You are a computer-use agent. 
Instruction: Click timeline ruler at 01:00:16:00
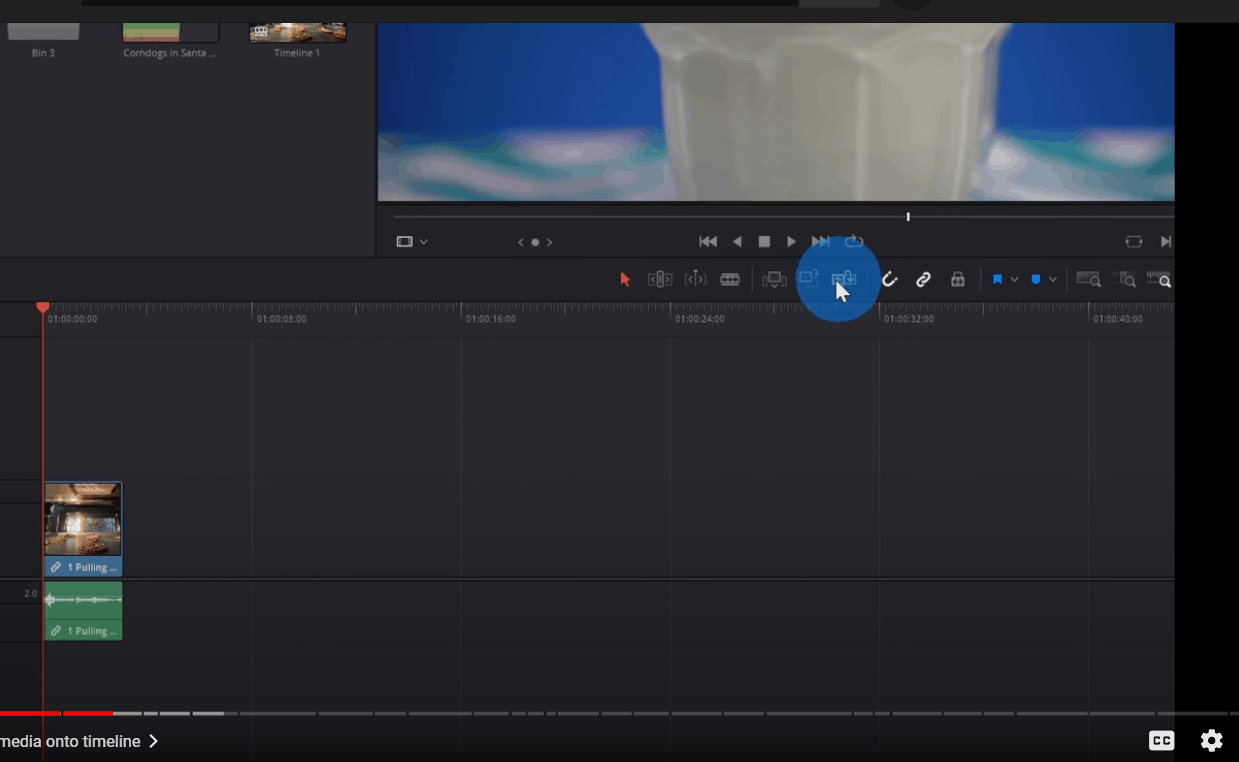pos(491,320)
